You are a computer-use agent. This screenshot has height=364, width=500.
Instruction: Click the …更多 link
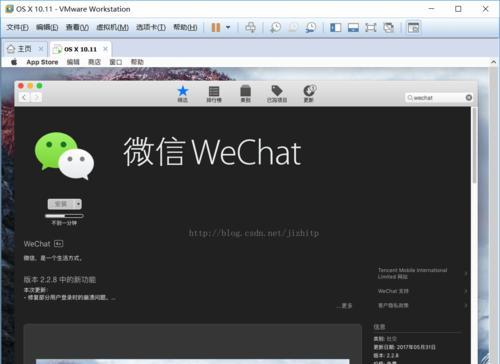click(345, 305)
